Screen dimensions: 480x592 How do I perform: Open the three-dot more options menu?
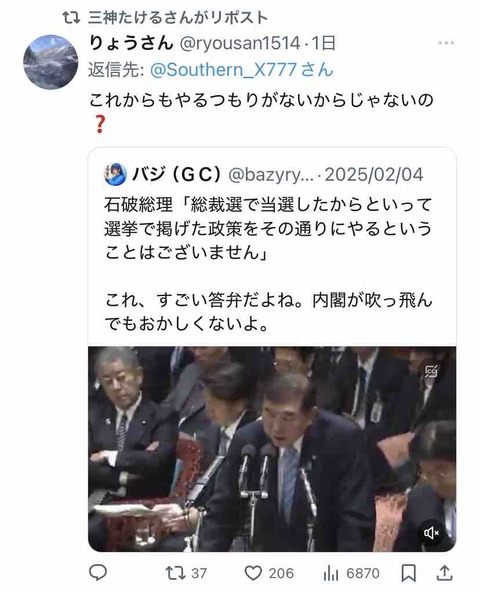[446, 43]
